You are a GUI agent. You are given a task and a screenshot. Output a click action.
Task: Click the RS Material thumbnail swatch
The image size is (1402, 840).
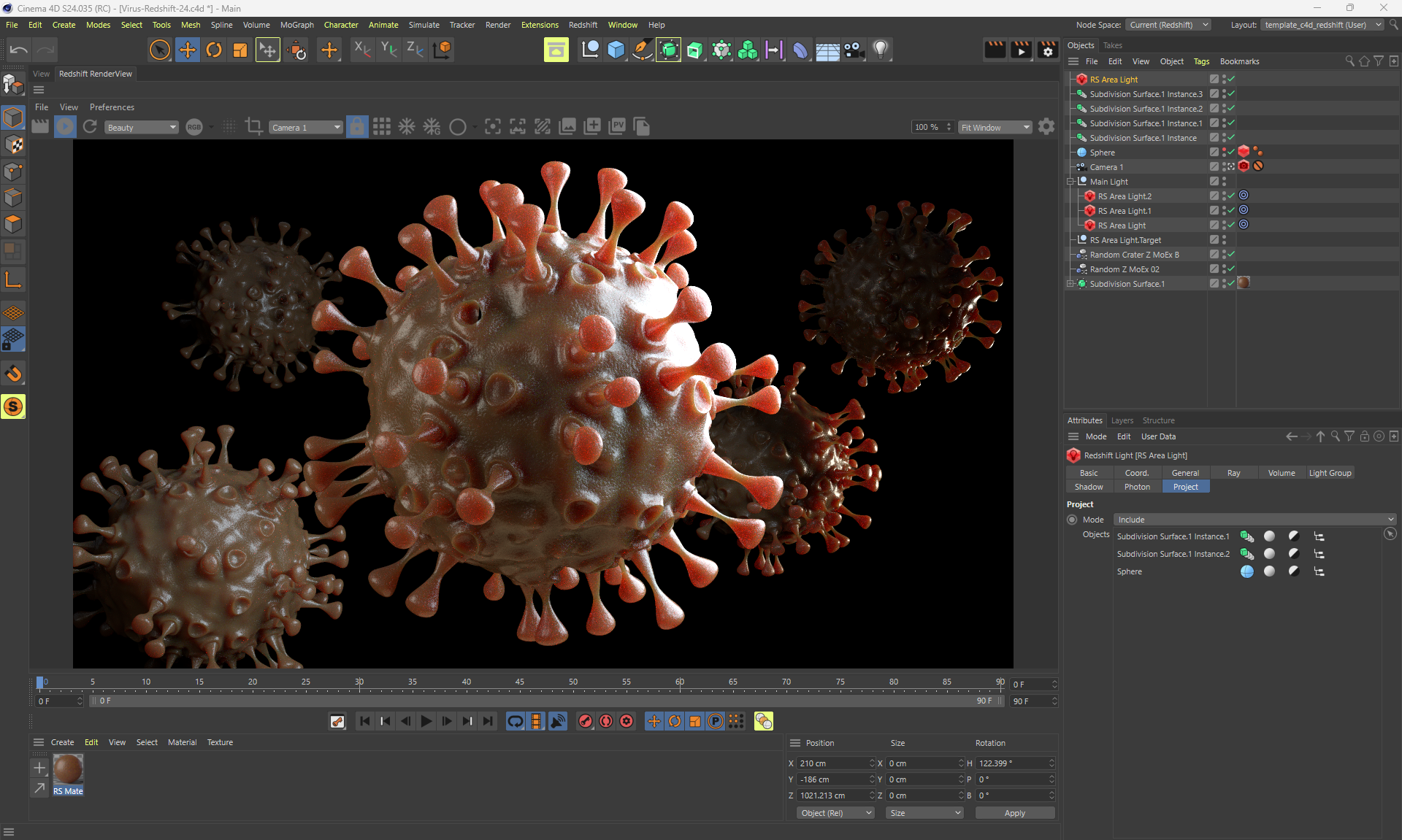point(68,769)
